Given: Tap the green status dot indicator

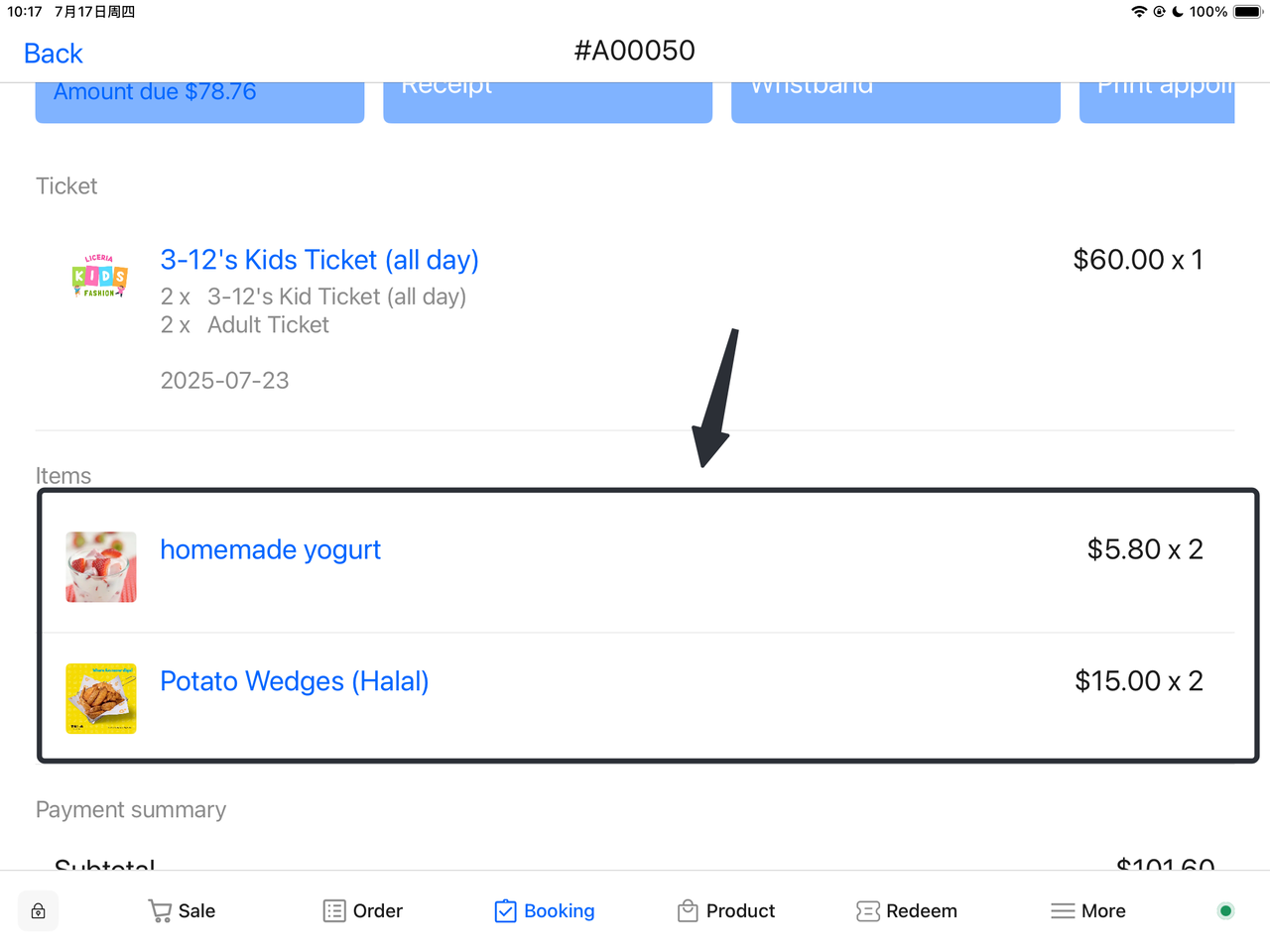Looking at the screenshot, I should (x=1225, y=911).
